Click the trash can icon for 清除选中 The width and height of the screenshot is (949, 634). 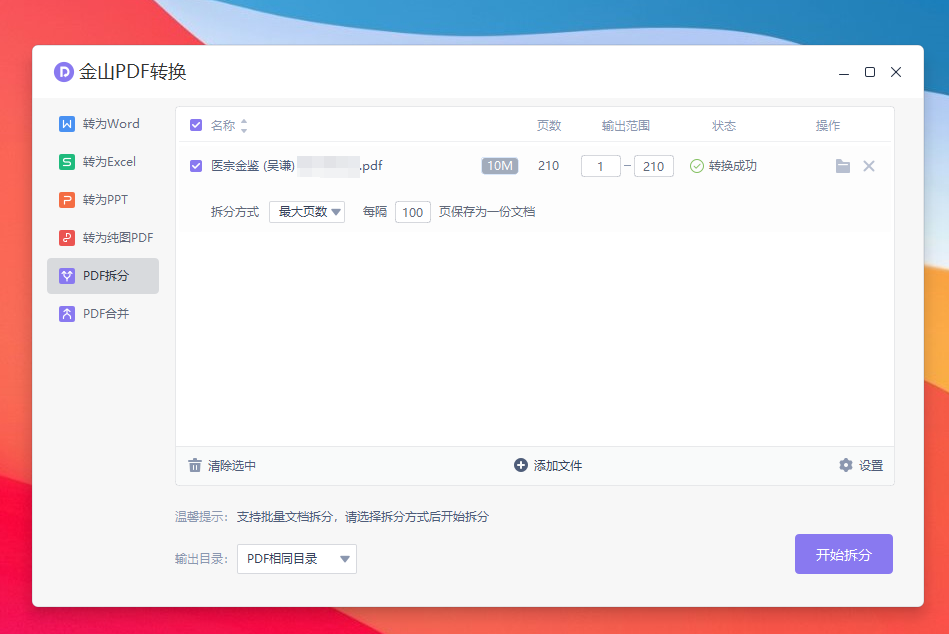194,465
